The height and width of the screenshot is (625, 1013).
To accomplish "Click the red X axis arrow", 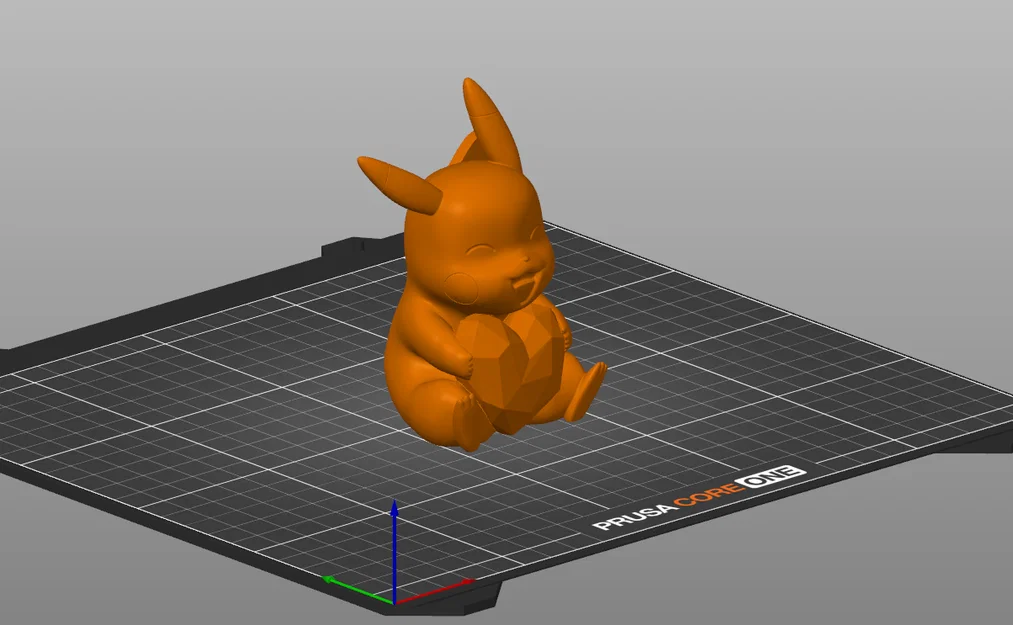I will coord(435,591).
